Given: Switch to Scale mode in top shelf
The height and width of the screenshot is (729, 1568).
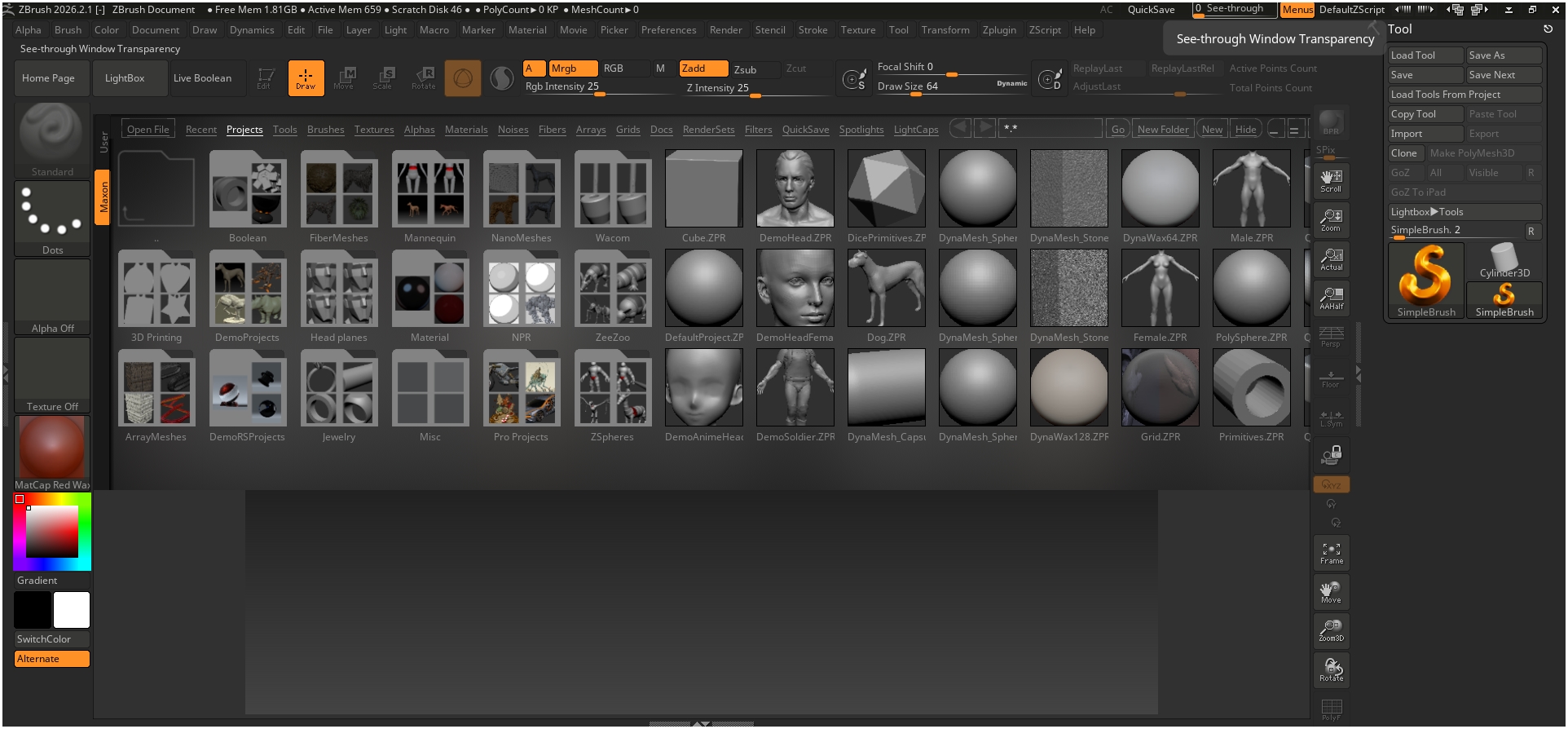Looking at the screenshot, I should 383,78.
